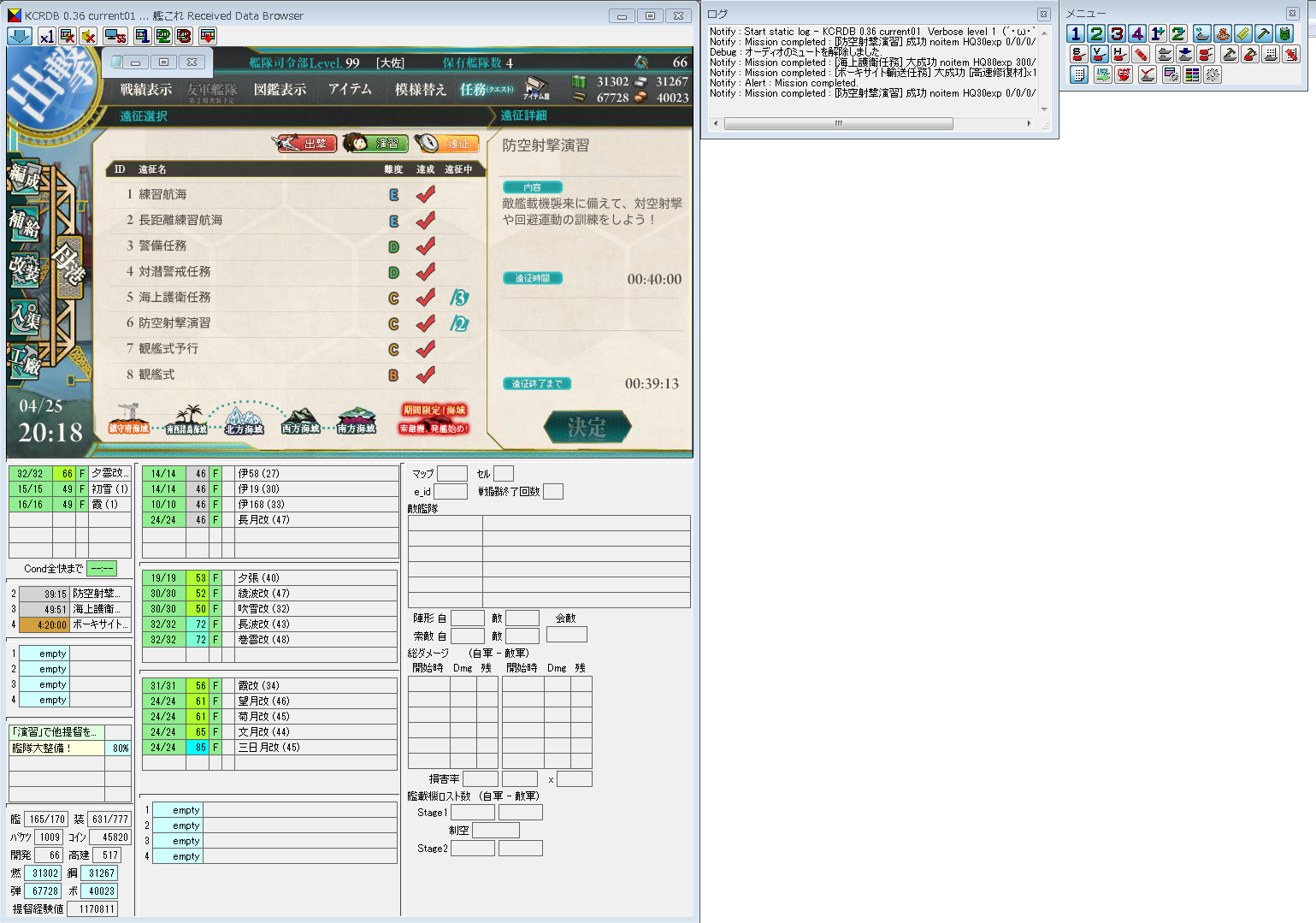Click the マップ input field
The image size is (1316, 923).
(x=452, y=473)
